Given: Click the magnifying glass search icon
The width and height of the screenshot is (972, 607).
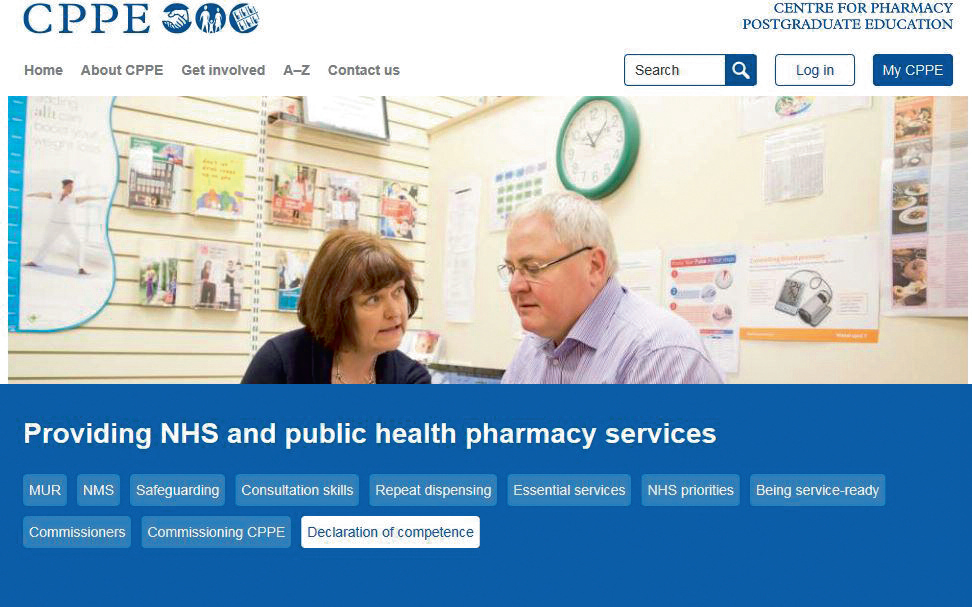Looking at the screenshot, I should click(x=741, y=70).
